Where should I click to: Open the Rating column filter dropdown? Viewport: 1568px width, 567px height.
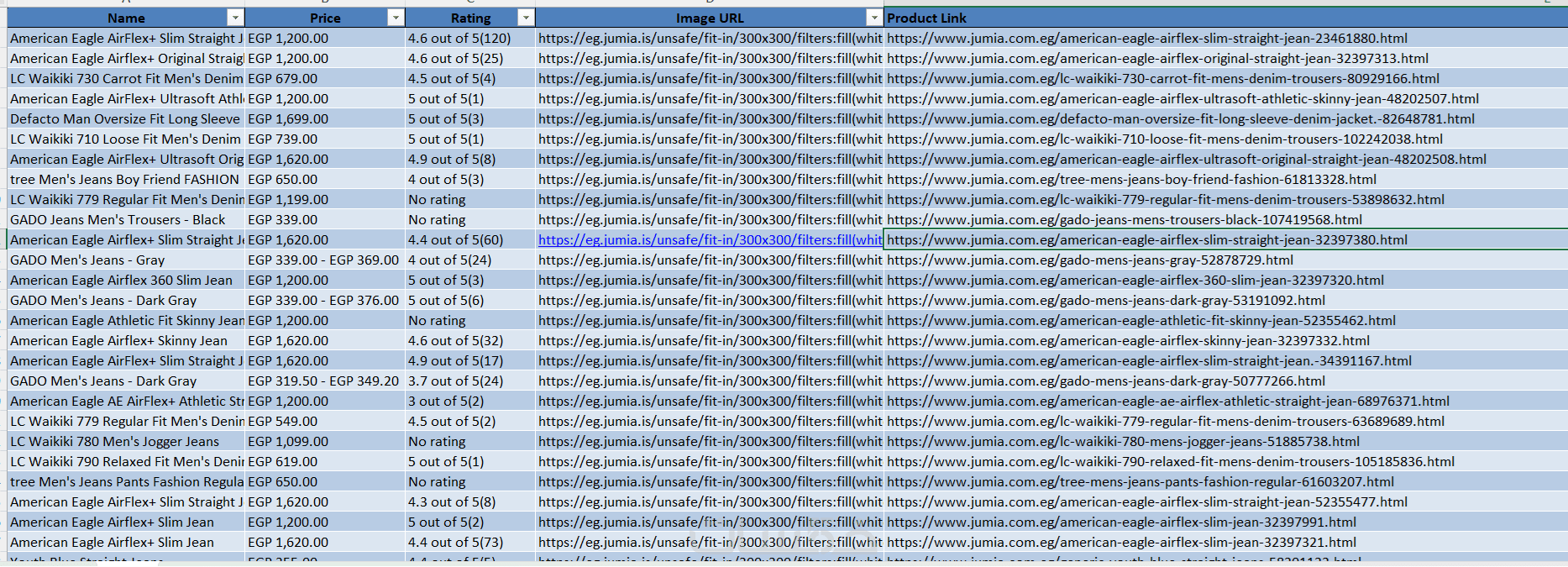pyautogui.click(x=526, y=18)
